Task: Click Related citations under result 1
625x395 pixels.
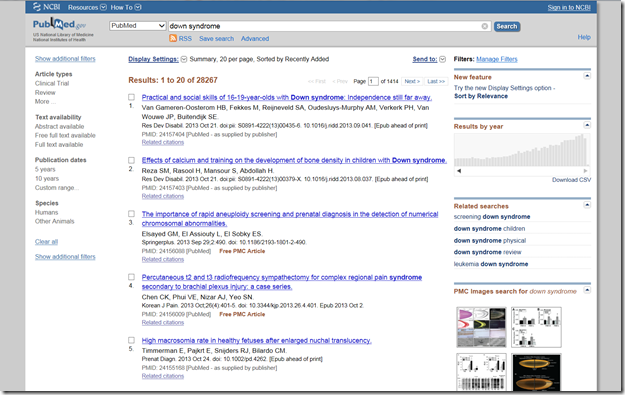Action: 163,142
